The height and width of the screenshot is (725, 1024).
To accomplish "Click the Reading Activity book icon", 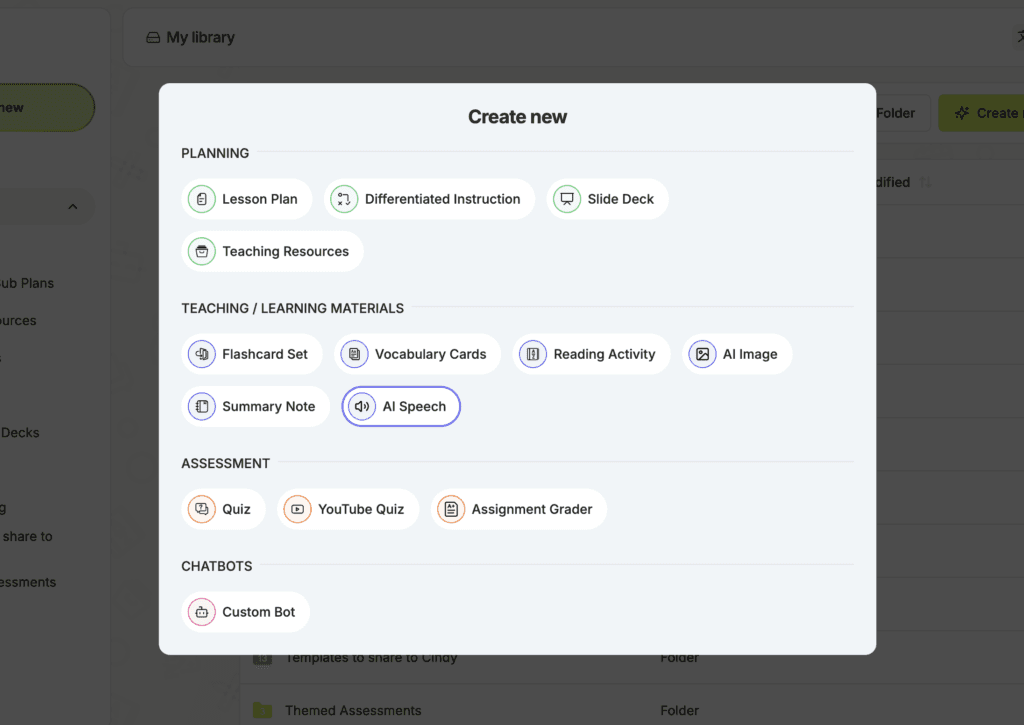I will [x=533, y=354].
